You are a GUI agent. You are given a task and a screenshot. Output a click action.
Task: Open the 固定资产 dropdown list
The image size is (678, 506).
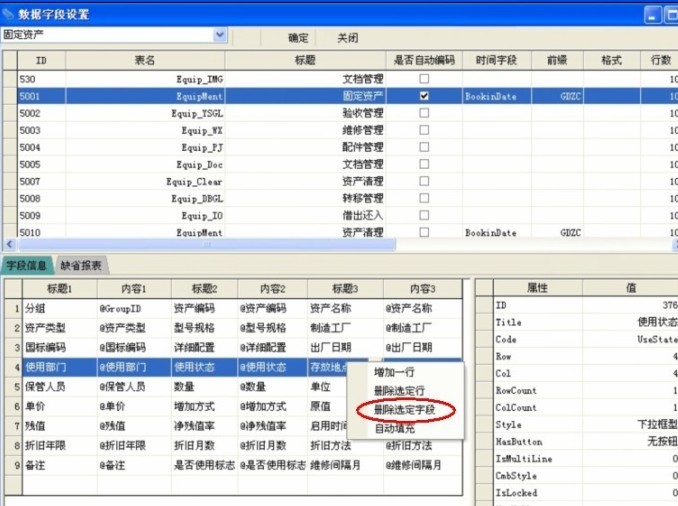[220, 35]
